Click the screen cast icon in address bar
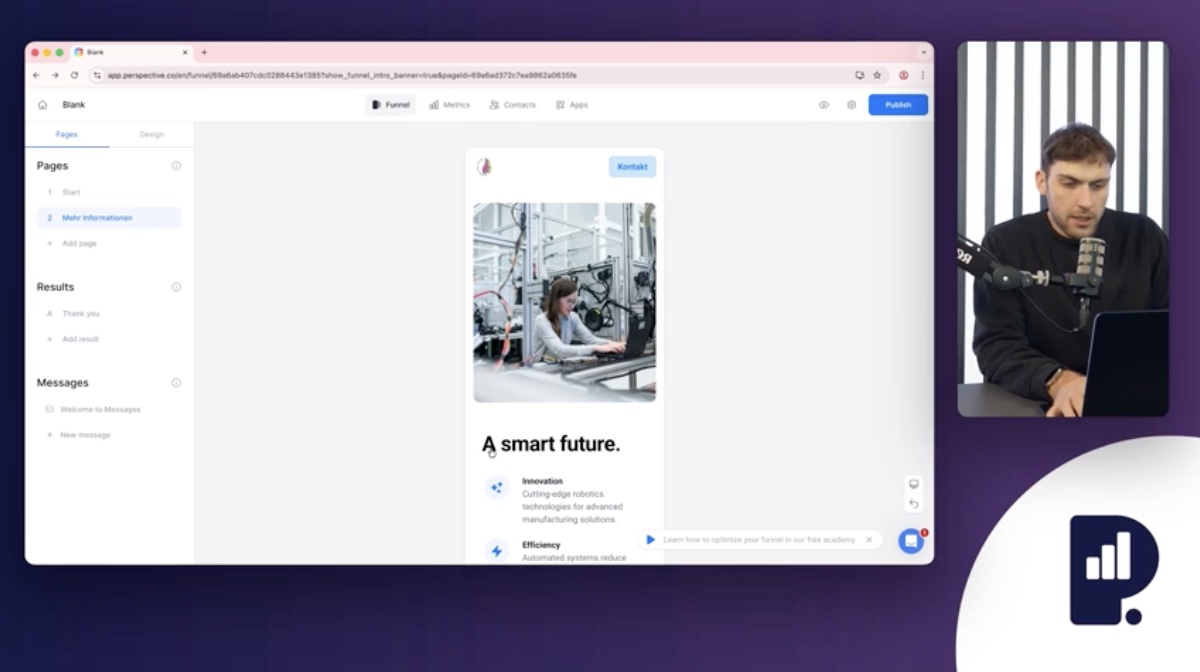This screenshot has height=672, width=1200. pyautogui.click(x=859, y=75)
